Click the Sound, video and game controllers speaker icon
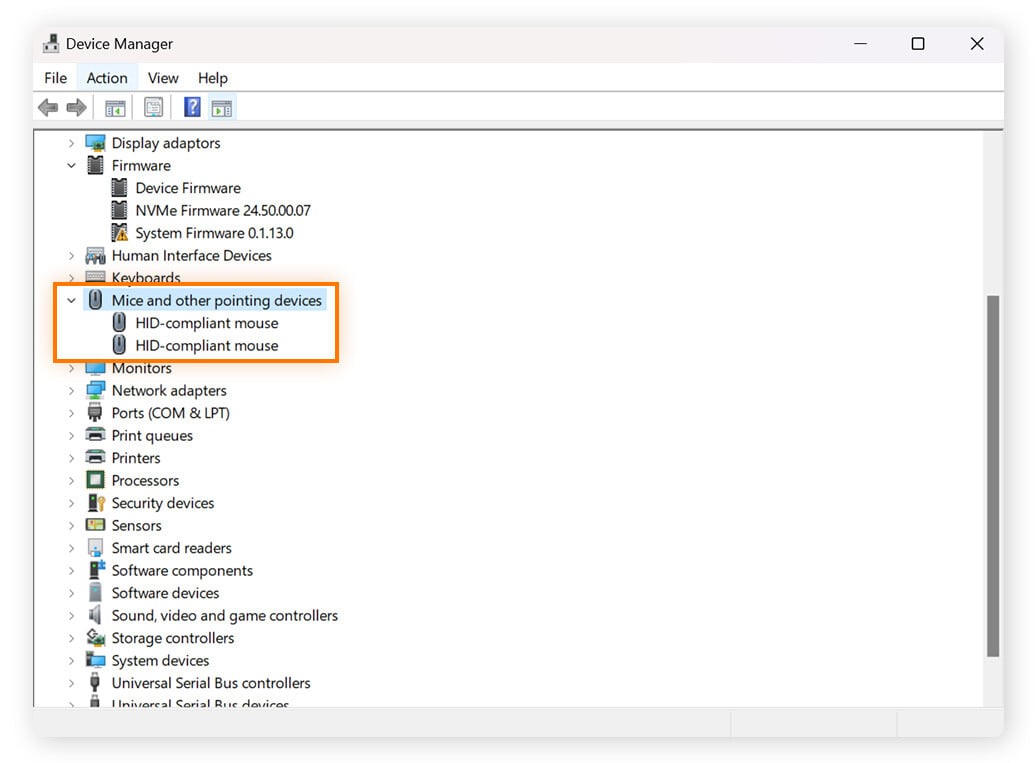Image resolution: width=1035 pixels, height=763 pixels. click(x=96, y=616)
